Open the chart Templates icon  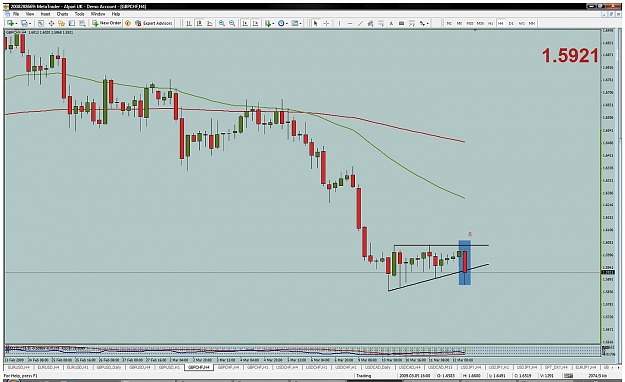coord(294,23)
